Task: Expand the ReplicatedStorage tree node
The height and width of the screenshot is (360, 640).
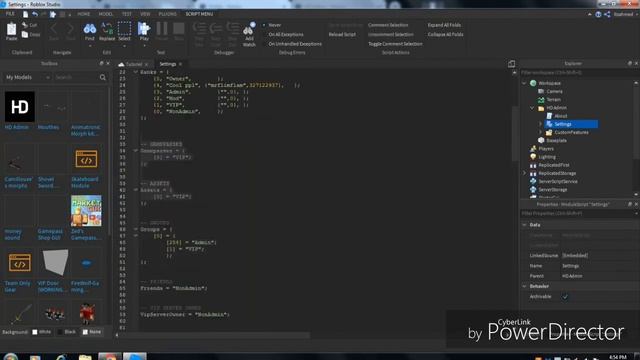Action: pos(524,173)
